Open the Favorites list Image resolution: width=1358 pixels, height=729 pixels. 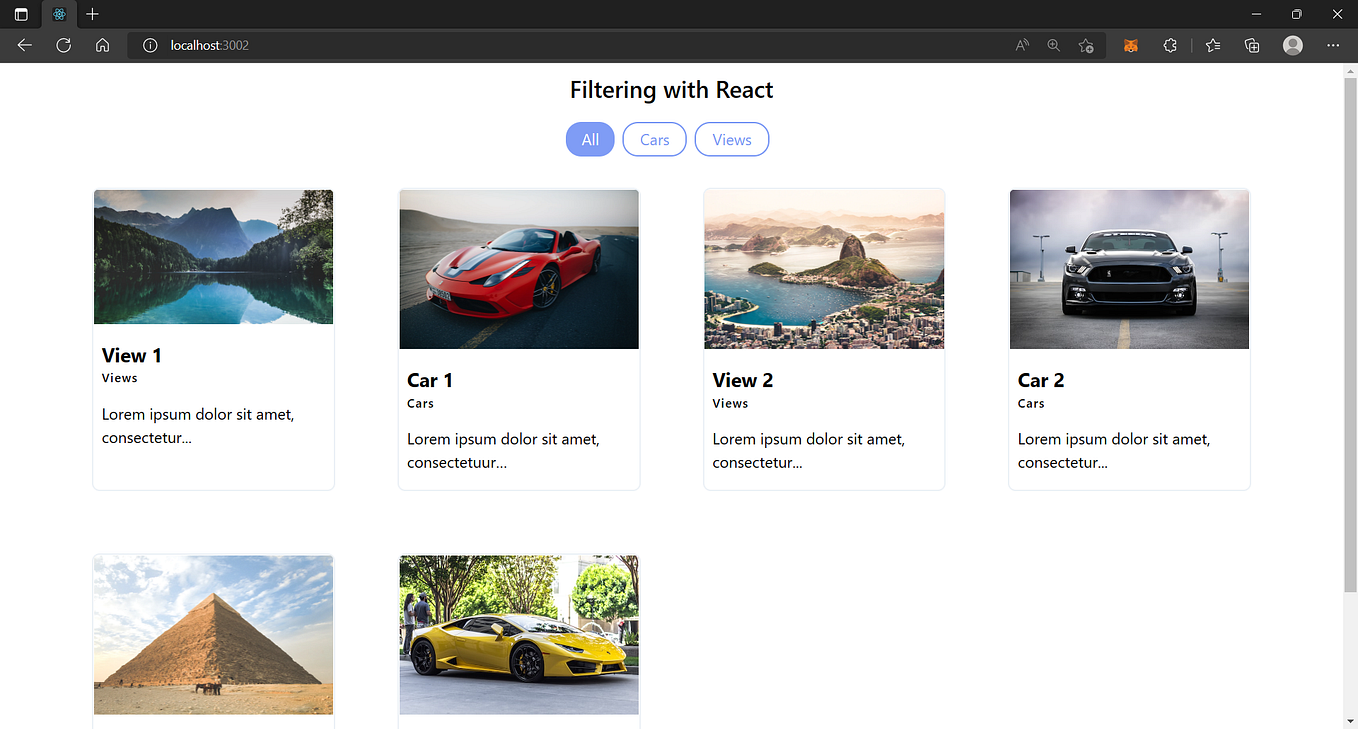(1212, 45)
